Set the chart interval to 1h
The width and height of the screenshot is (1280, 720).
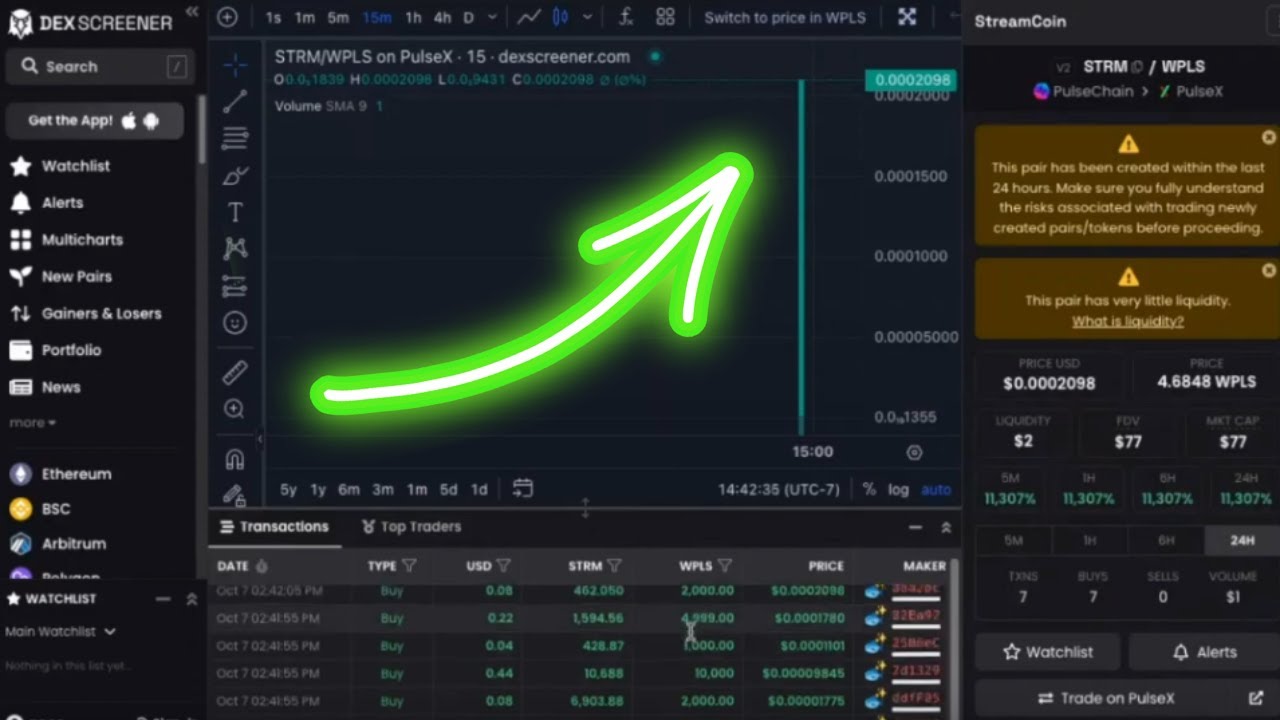point(413,17)
